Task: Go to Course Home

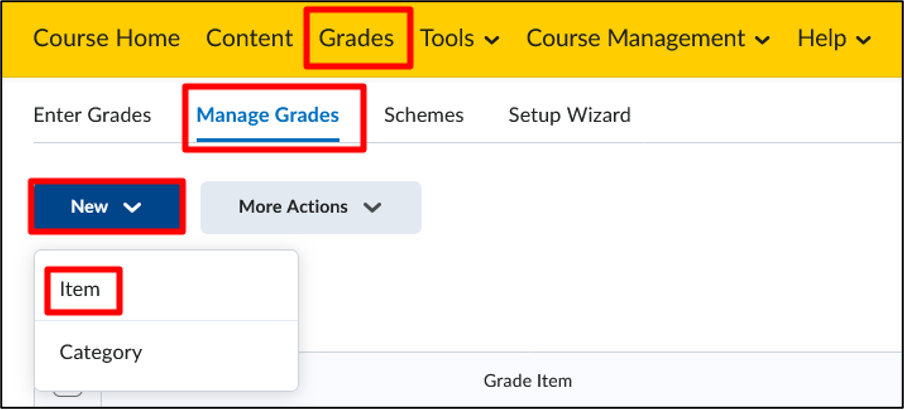Action: [x=107, y=39]
